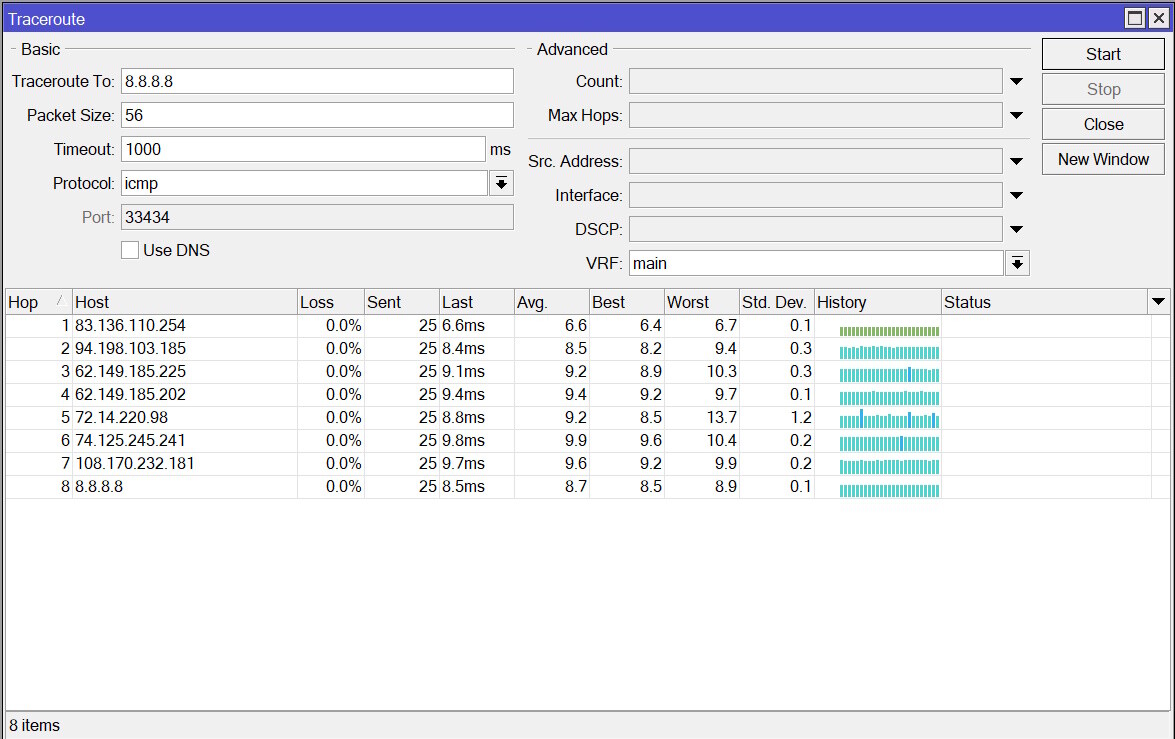Open the Src. Address dropdown arrow
The height and width of the screenshot is (739, 1175).
point(1016,160)
